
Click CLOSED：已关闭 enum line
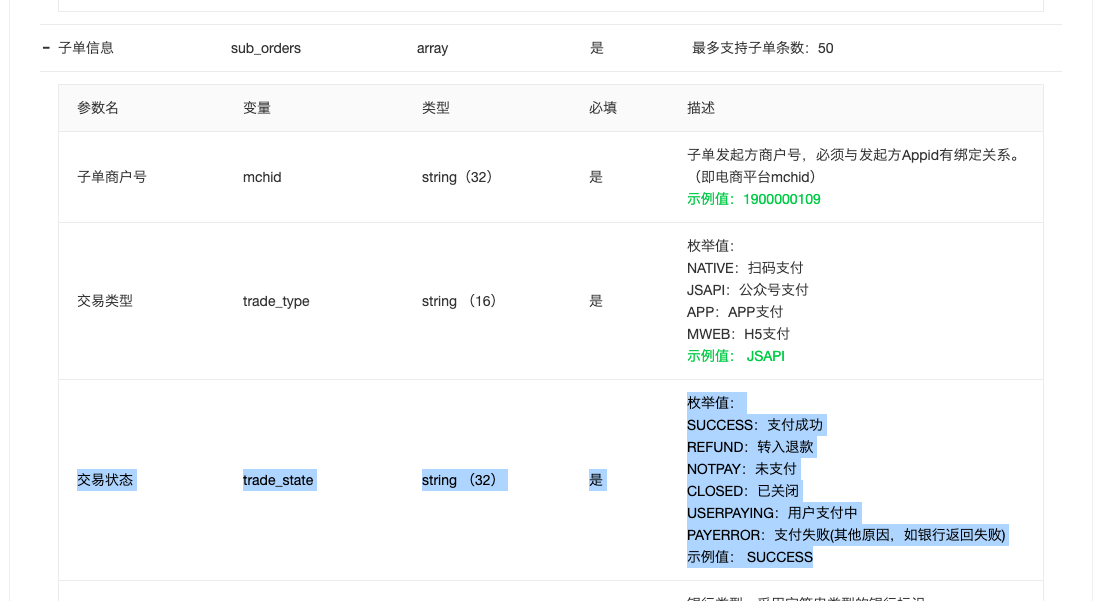743,491
